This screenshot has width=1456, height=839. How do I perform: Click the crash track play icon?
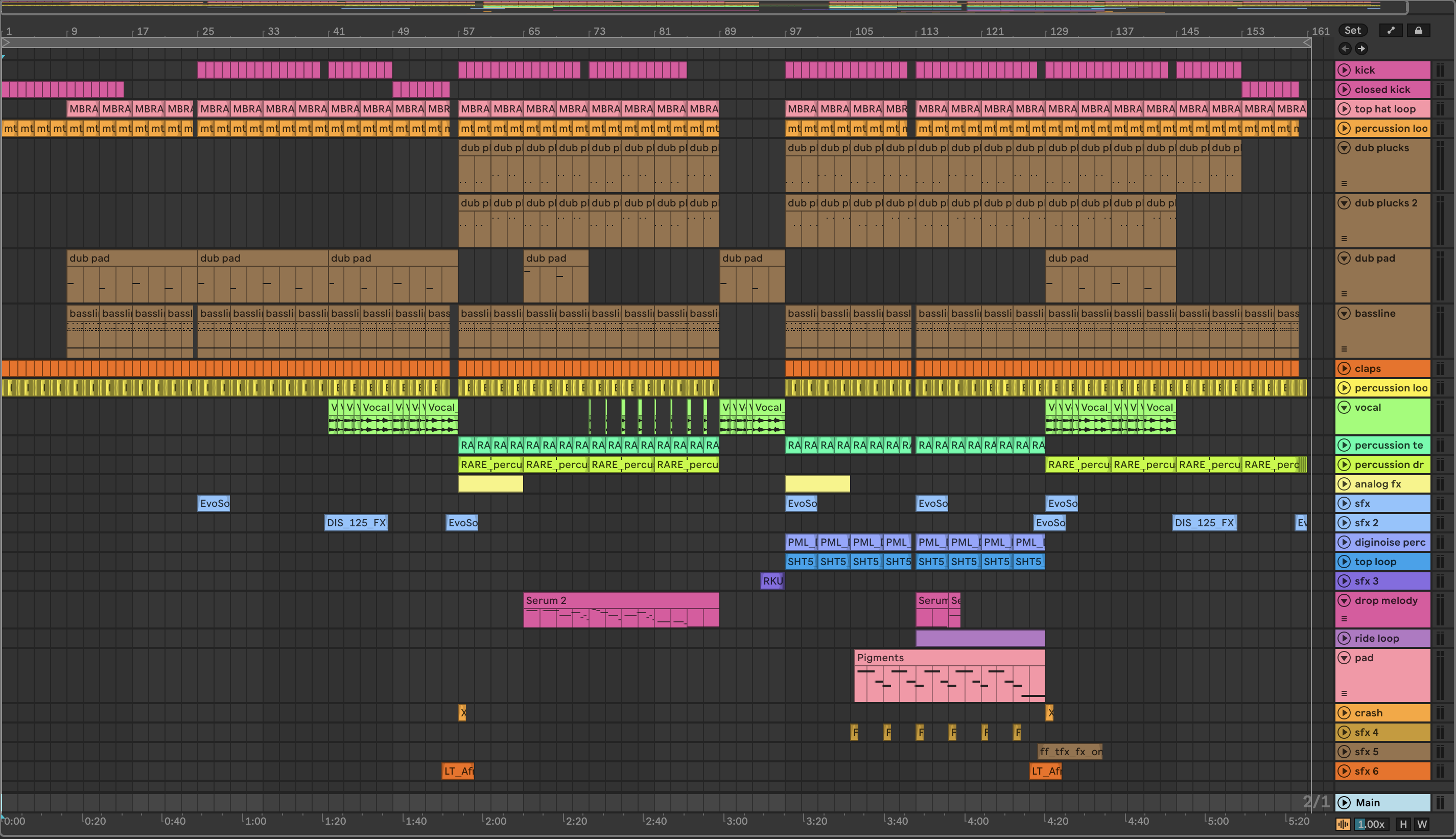1344,713
